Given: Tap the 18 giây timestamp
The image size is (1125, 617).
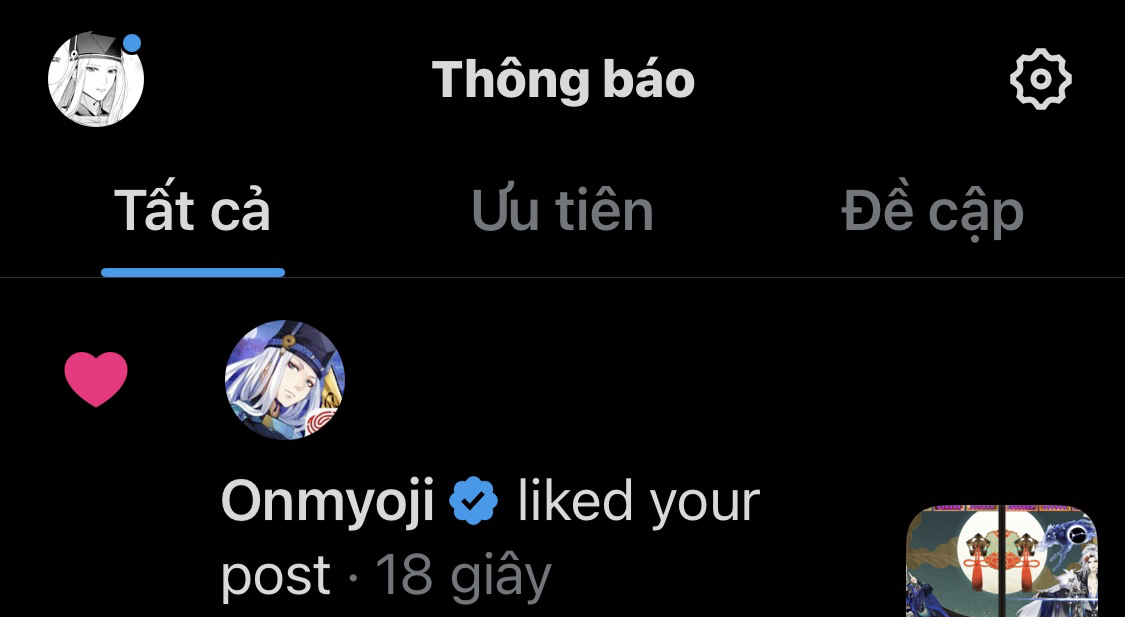Looking at the screenshot, I should pyautogui.click(x=463, y=575).
